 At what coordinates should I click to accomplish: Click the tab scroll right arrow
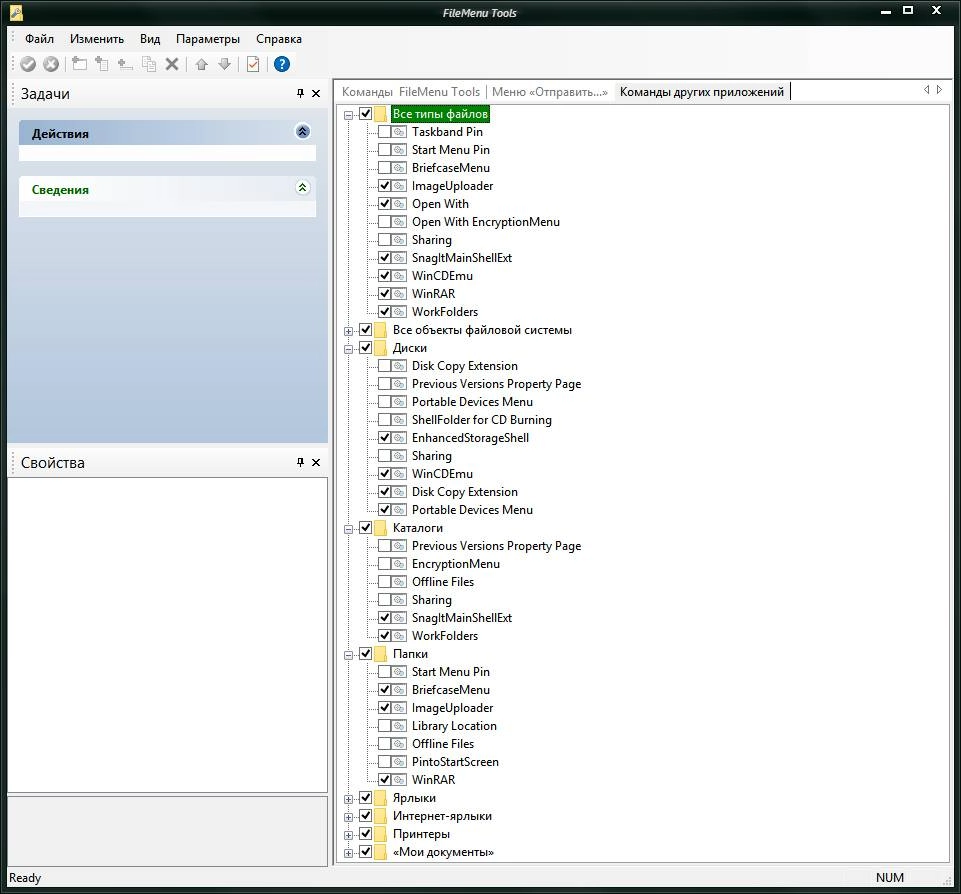tap(939, 89)
